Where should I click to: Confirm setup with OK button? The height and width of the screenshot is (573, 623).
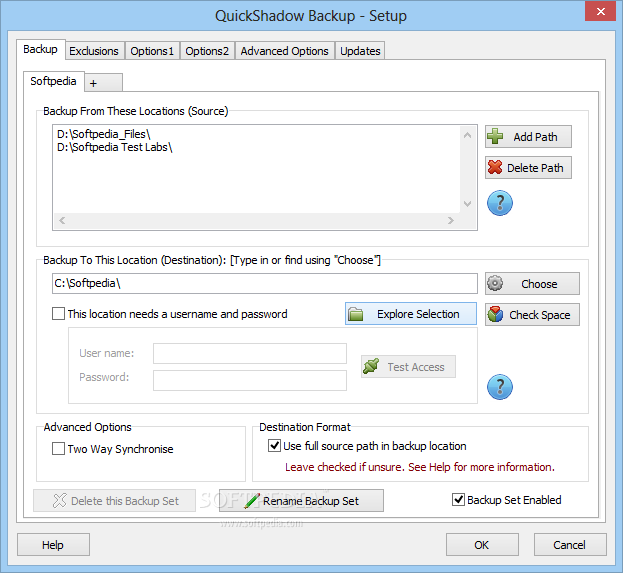click(x=482, y=544)
